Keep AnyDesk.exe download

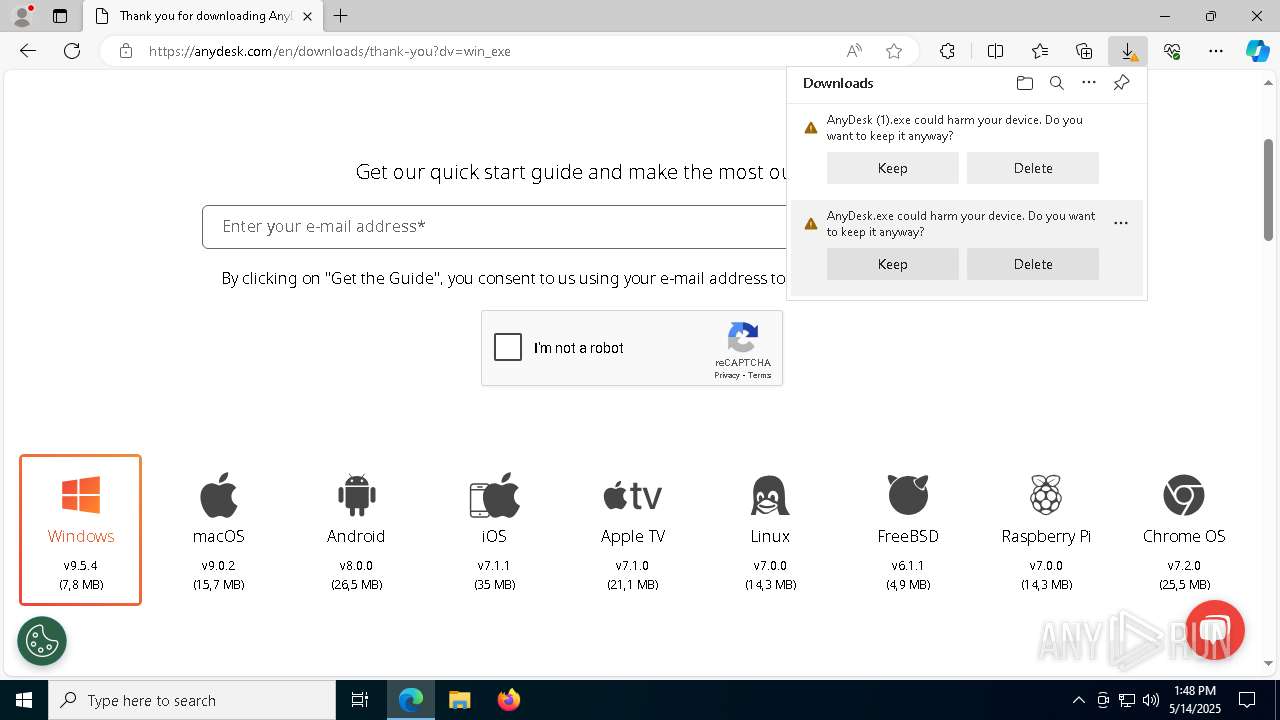pos(893,264)
